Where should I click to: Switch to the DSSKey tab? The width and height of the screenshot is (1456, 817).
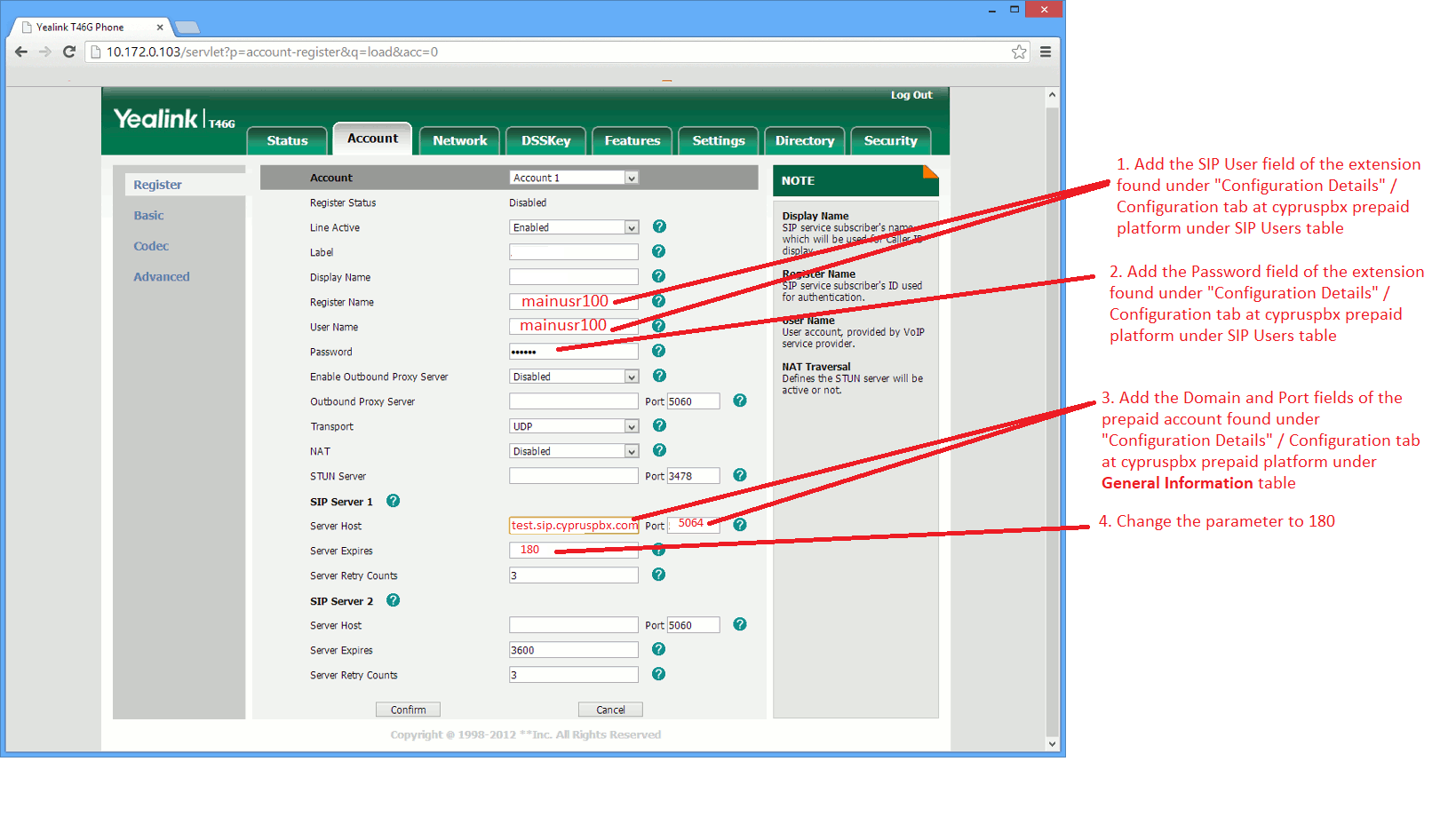tap(545, 140)
